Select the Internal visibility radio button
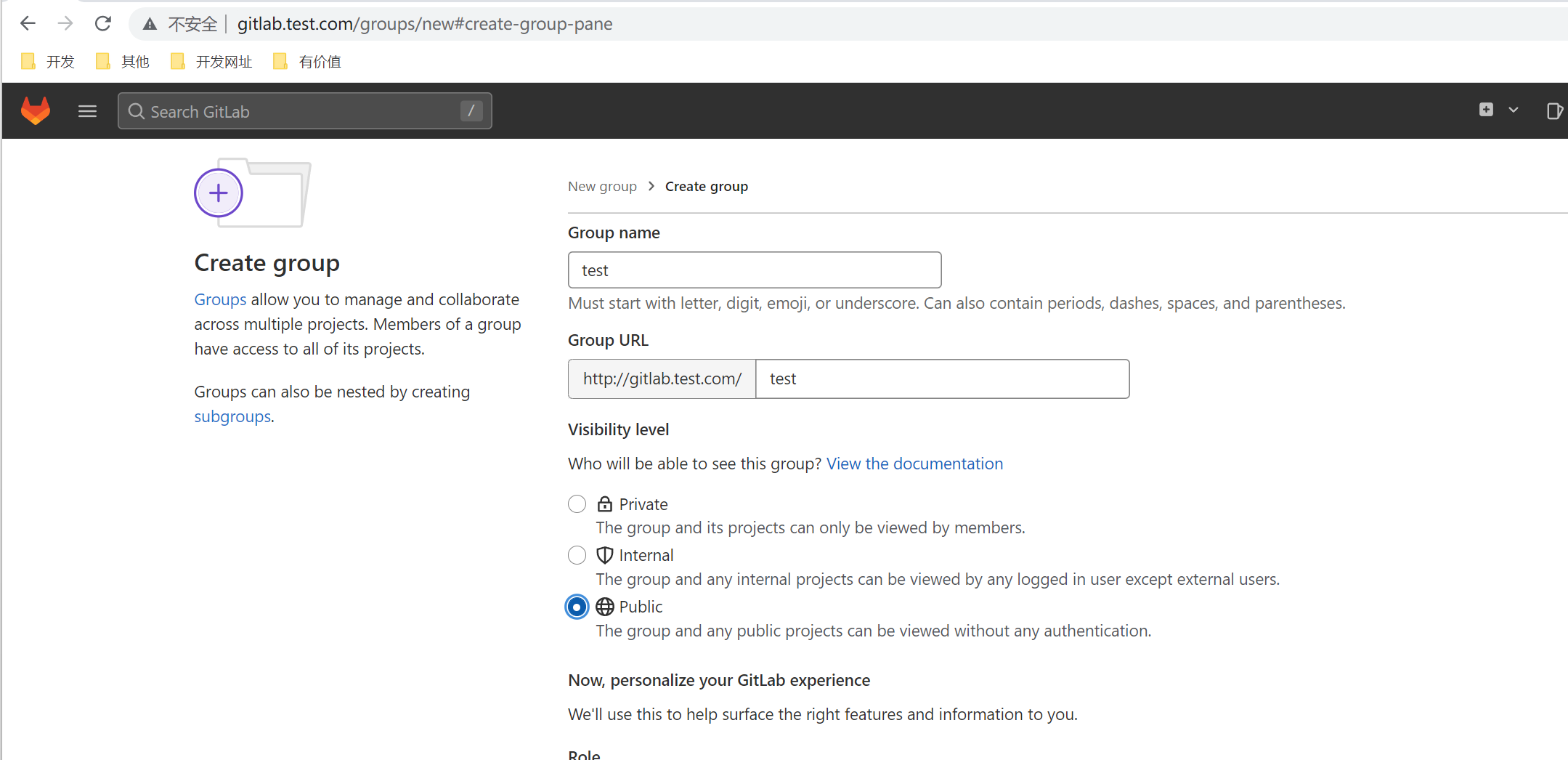The height and width of the screenshot is (760, 1568). click(577, 555)
